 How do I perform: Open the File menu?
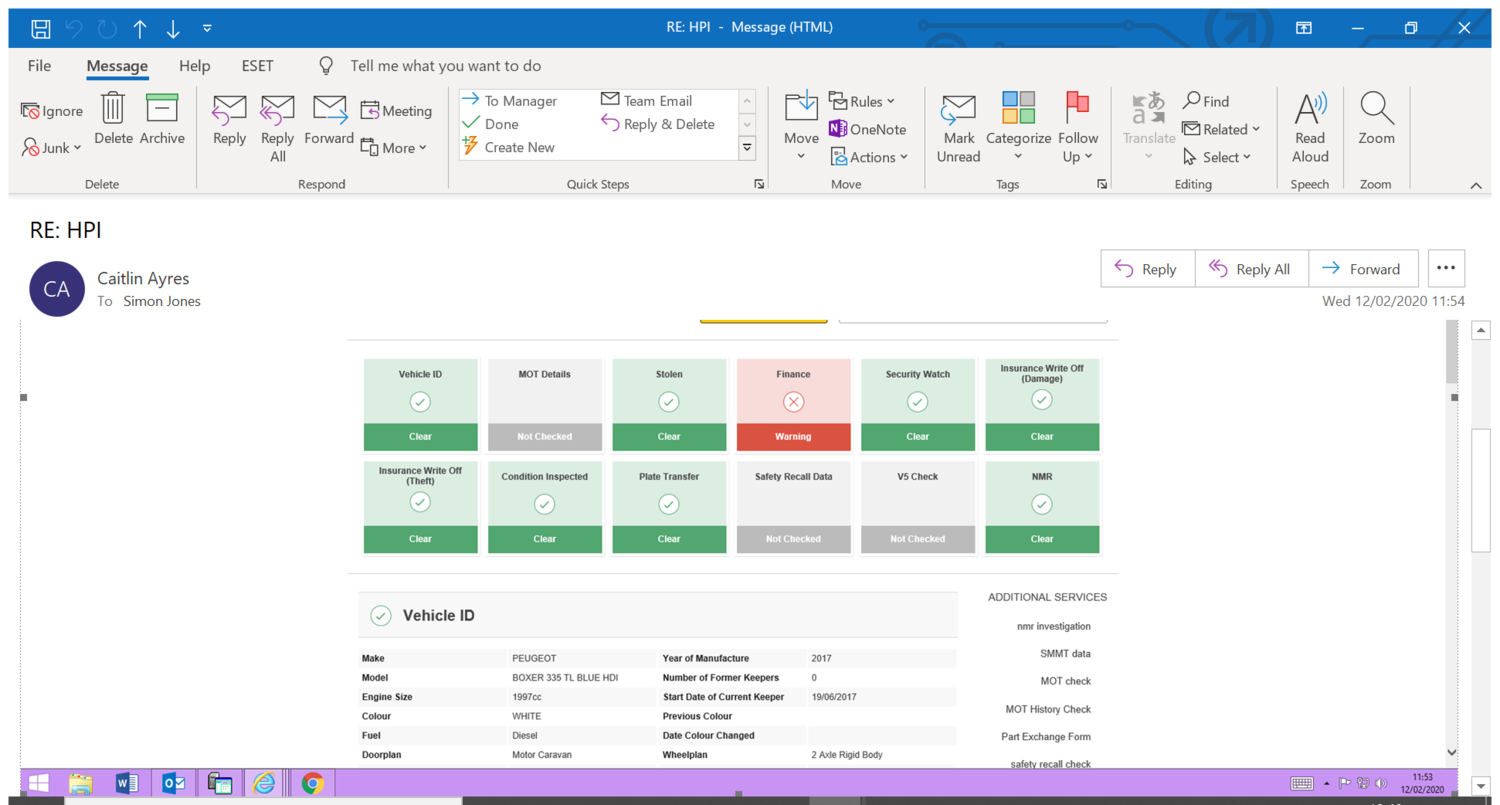pyautogui.click(x=39, y=66)
